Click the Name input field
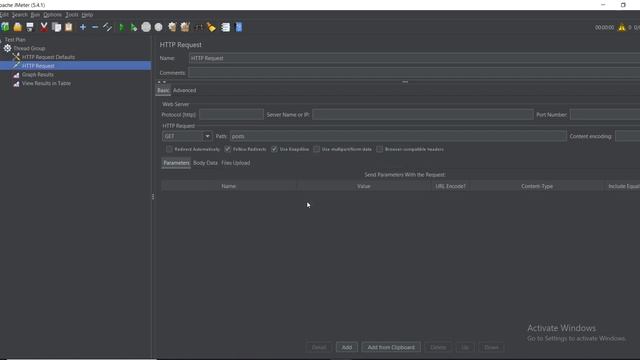The height and width of the screenshot is (360, 640). pos(414,58)
